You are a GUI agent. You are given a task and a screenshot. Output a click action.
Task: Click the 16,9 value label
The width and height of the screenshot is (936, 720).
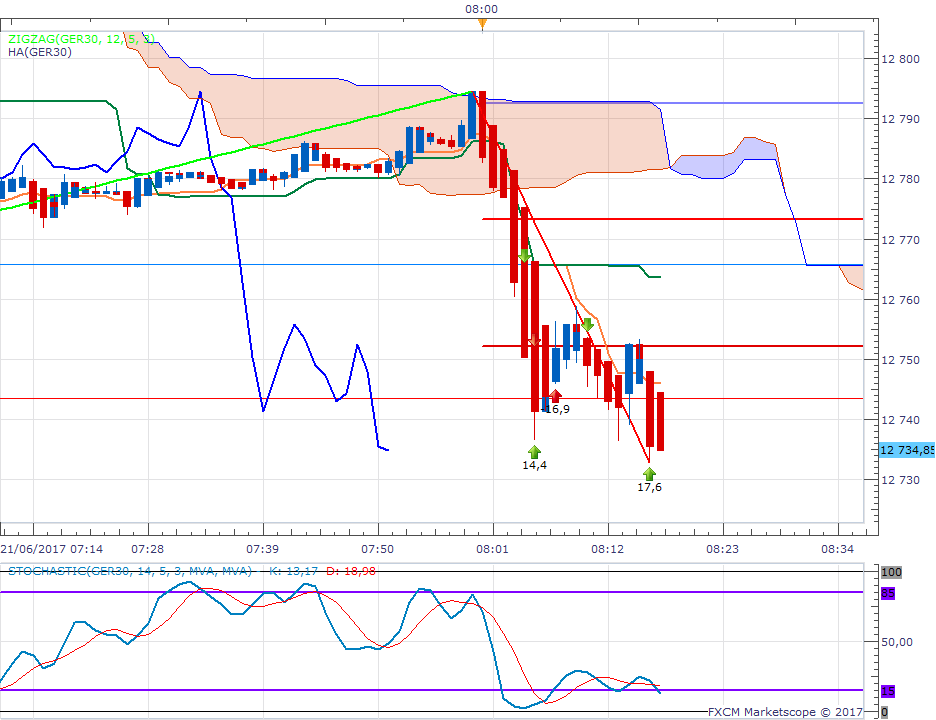click(558, 409)
